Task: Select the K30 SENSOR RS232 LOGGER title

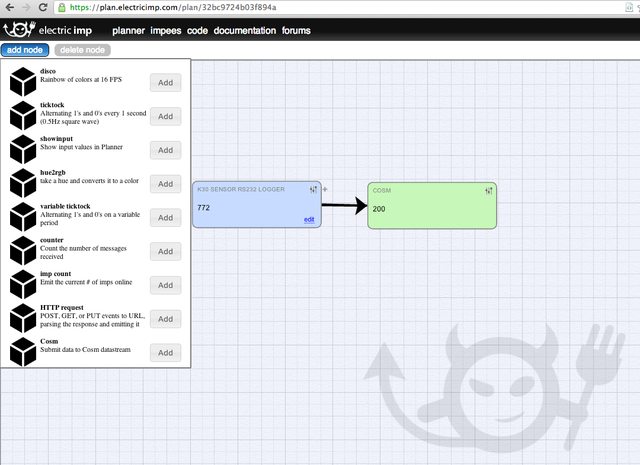Action: [241, 189]
